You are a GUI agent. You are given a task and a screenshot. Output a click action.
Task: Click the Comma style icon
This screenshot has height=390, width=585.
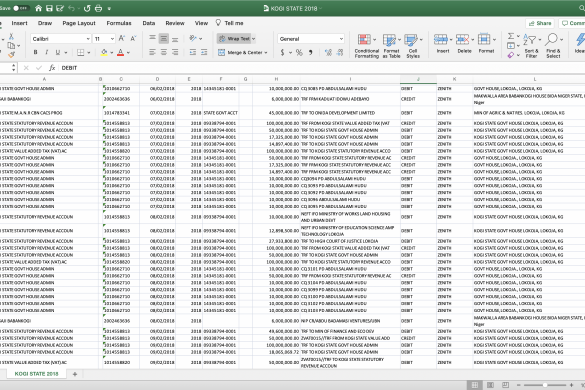[310, 53]
